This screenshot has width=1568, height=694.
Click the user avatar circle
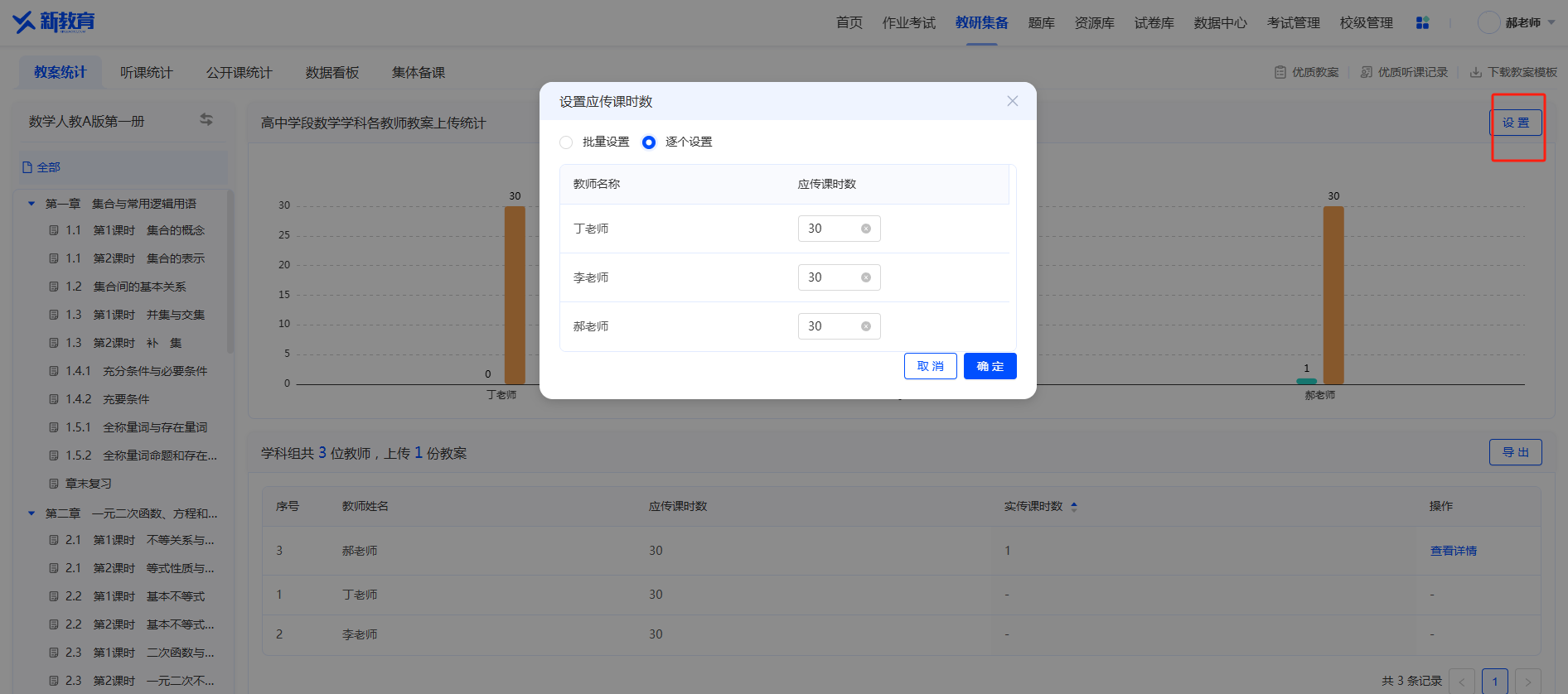1488,22
